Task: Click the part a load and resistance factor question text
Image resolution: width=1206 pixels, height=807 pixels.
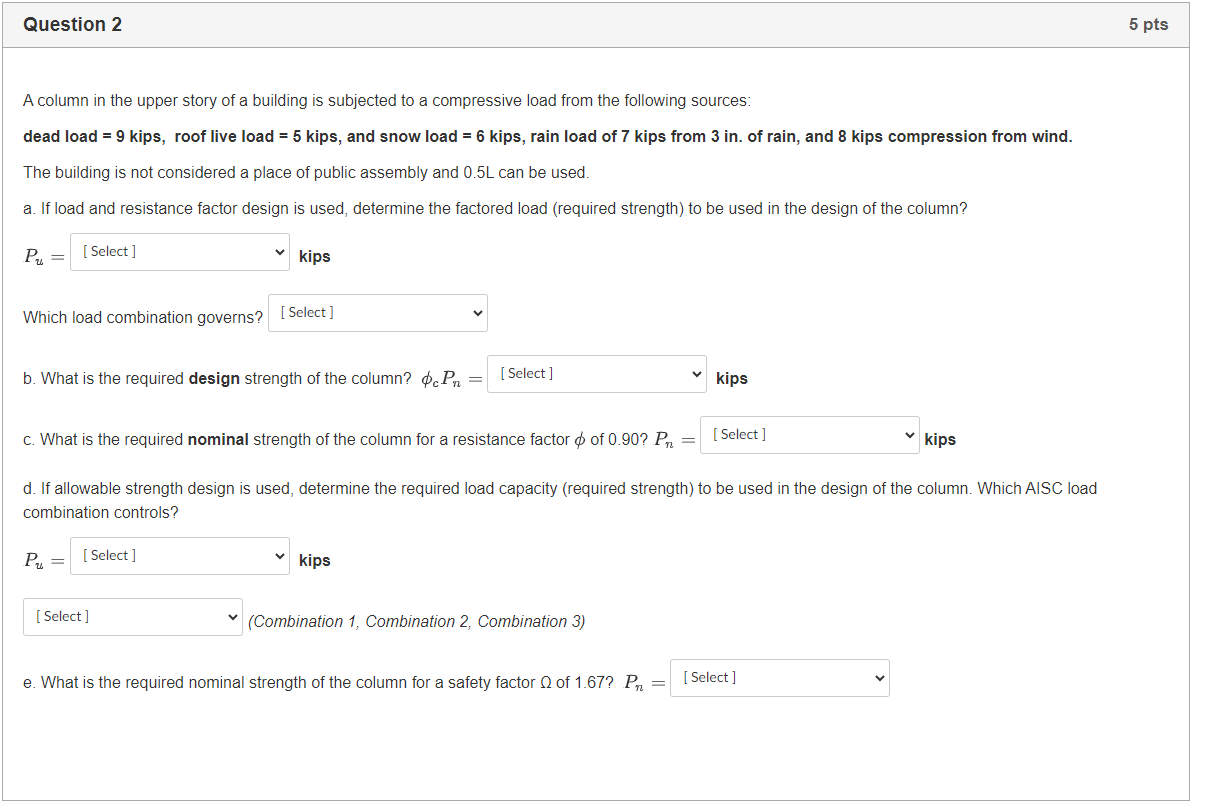Action: coord(495,209)
